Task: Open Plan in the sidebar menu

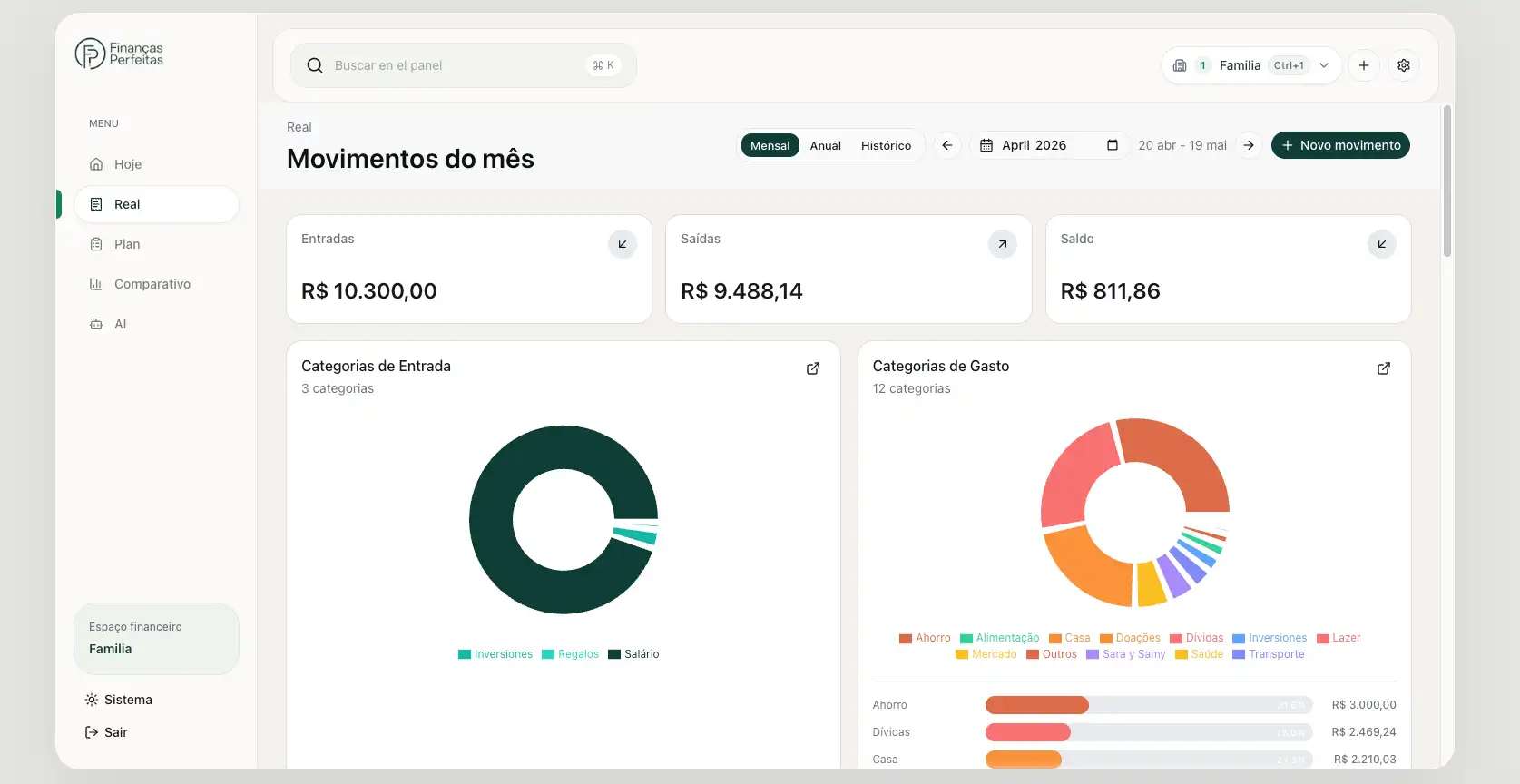Action: 156,244
